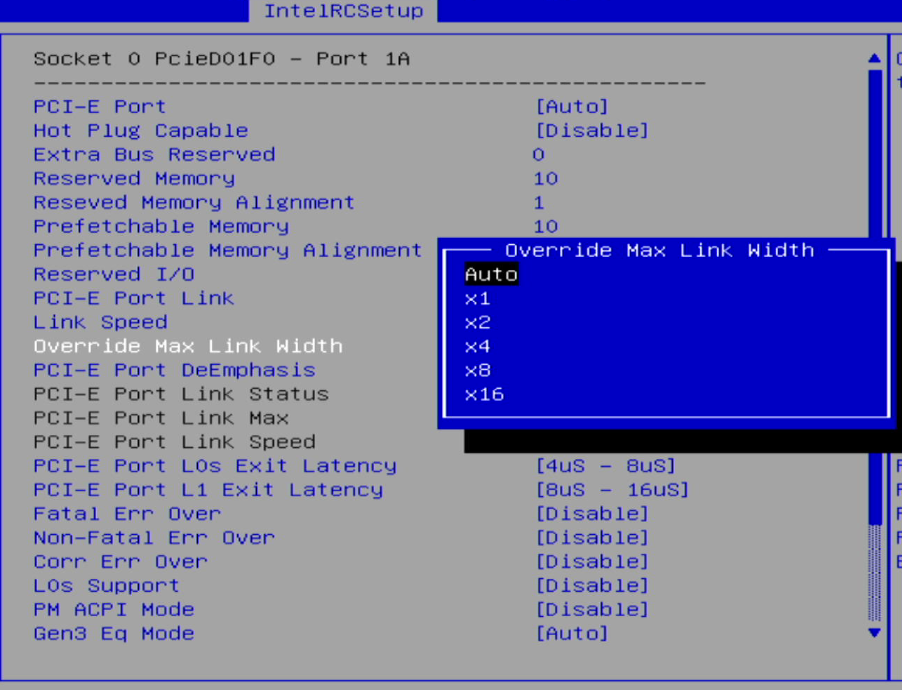Select the IntelRCSetup tab

click(343, 11)
